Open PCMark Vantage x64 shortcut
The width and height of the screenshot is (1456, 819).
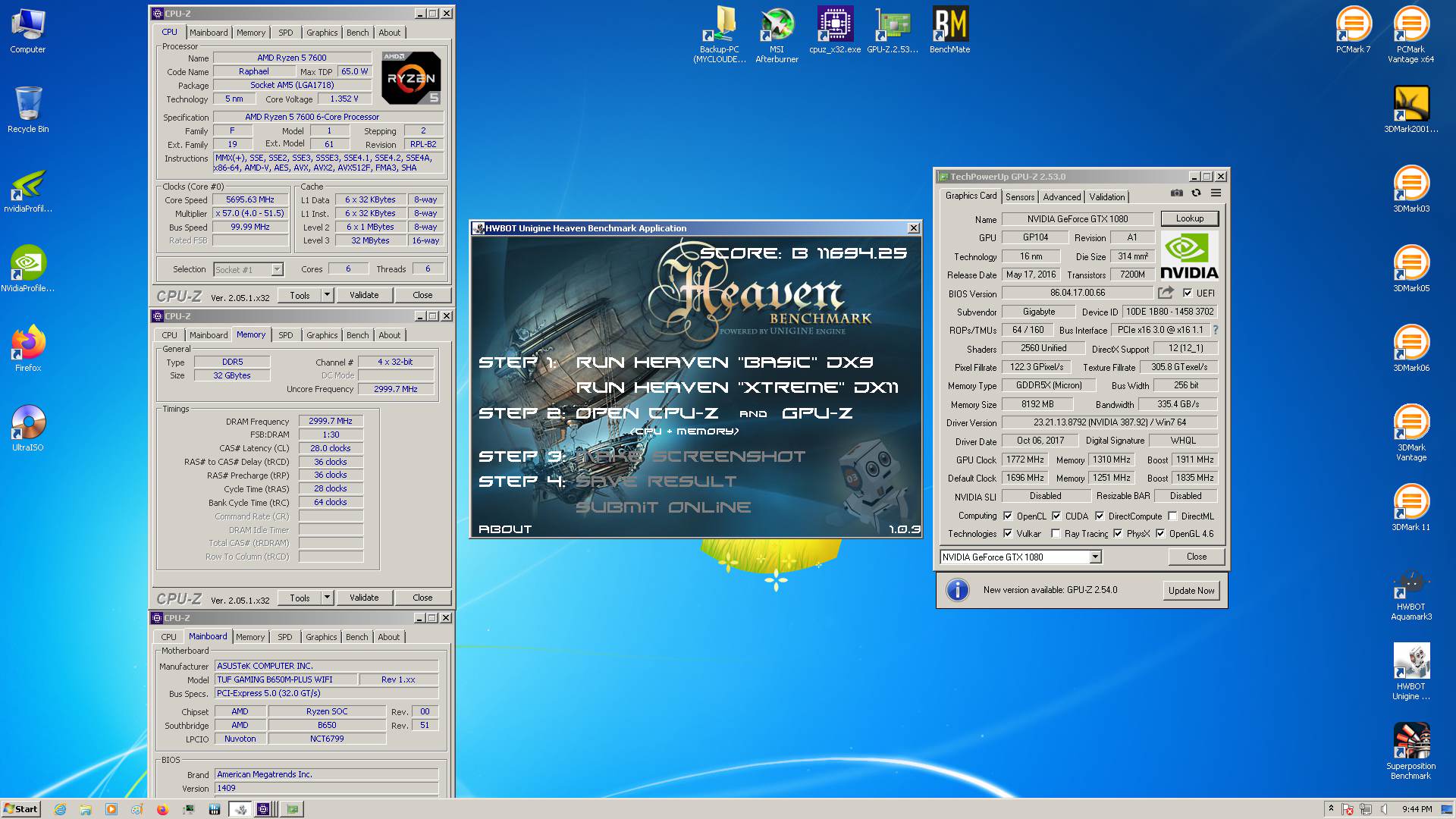tap(1410, 35)
